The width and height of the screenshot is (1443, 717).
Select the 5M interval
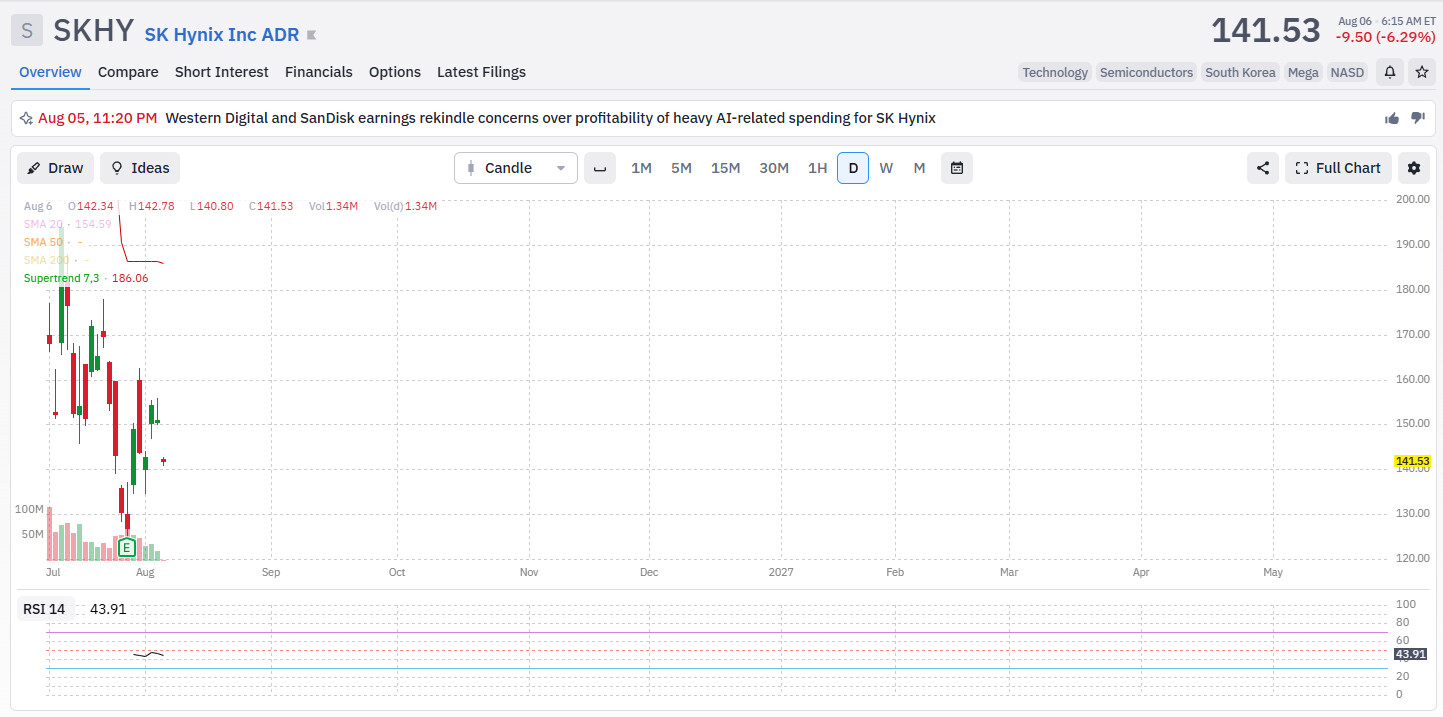click(681, 168)
